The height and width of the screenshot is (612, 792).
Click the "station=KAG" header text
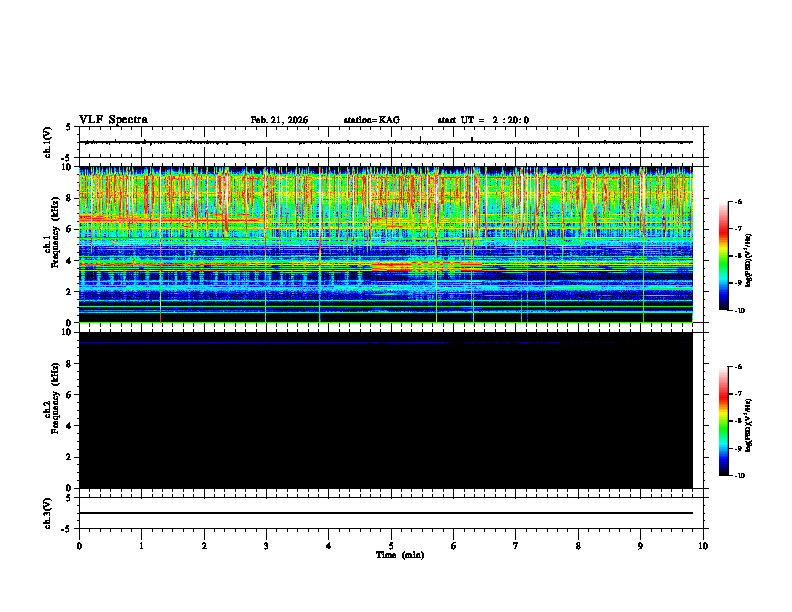coord(372,120)
